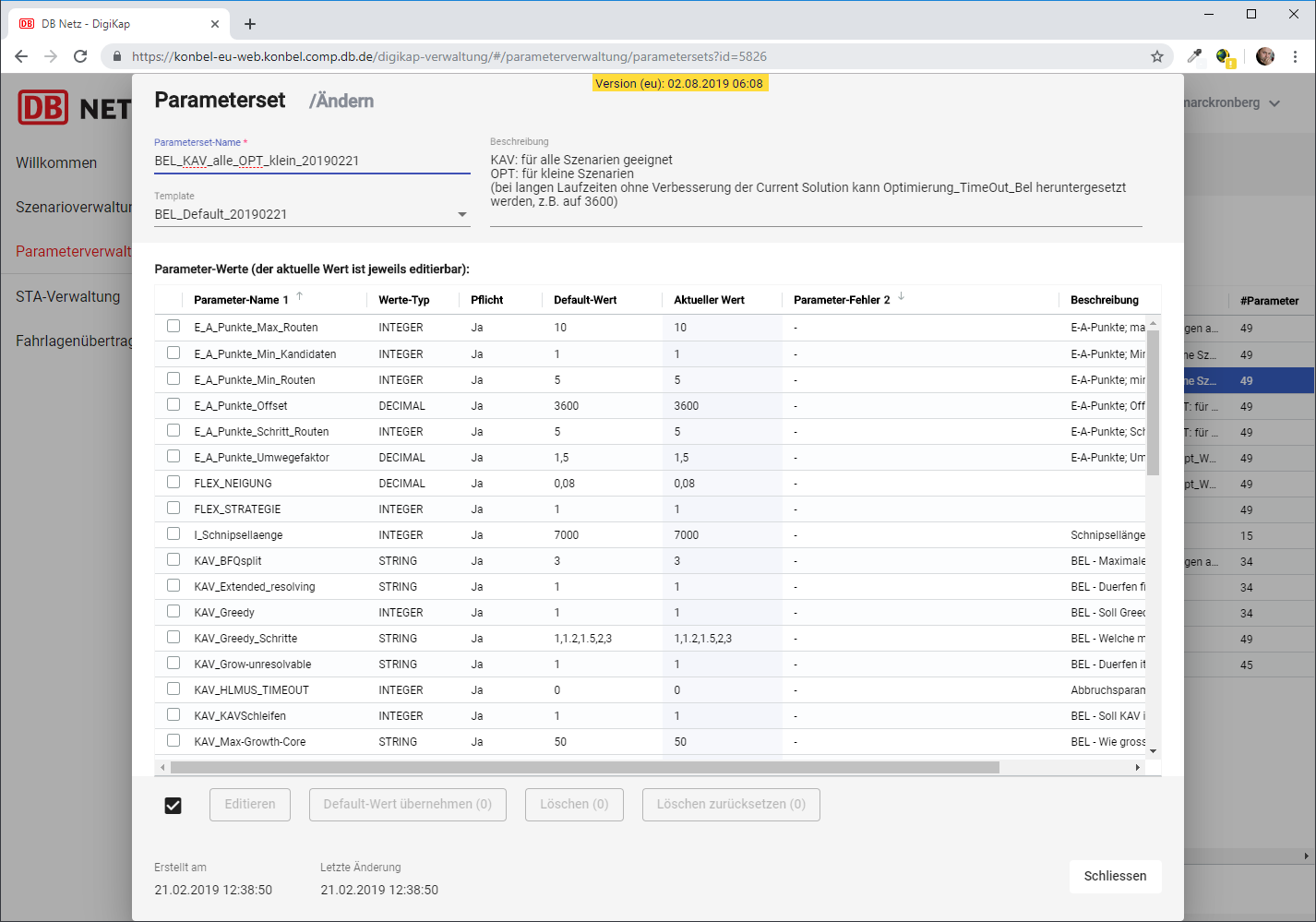Check the E_A_Punkte_Max_Routen row checkbox
Screen dimensions: 1316x922
173,327
